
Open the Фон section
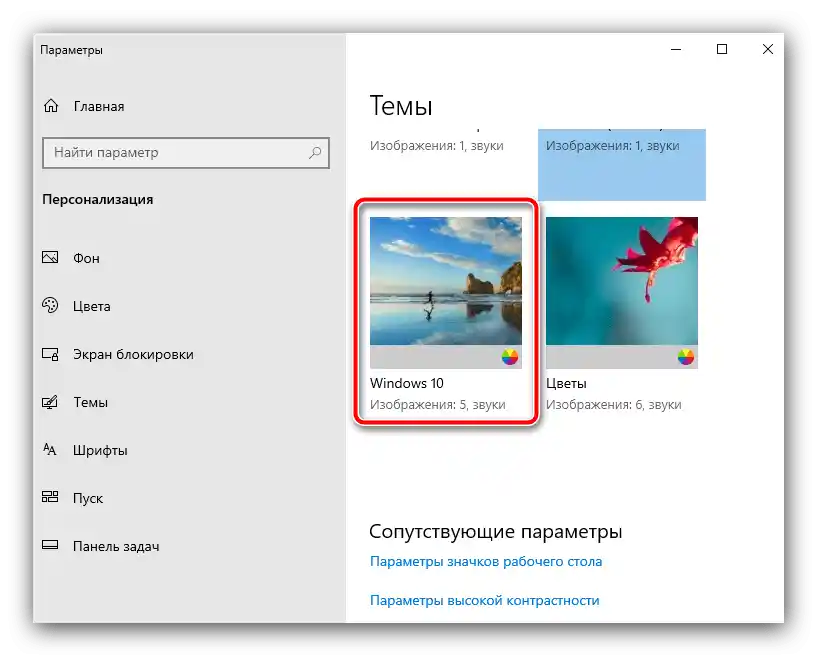coord(86,258)
